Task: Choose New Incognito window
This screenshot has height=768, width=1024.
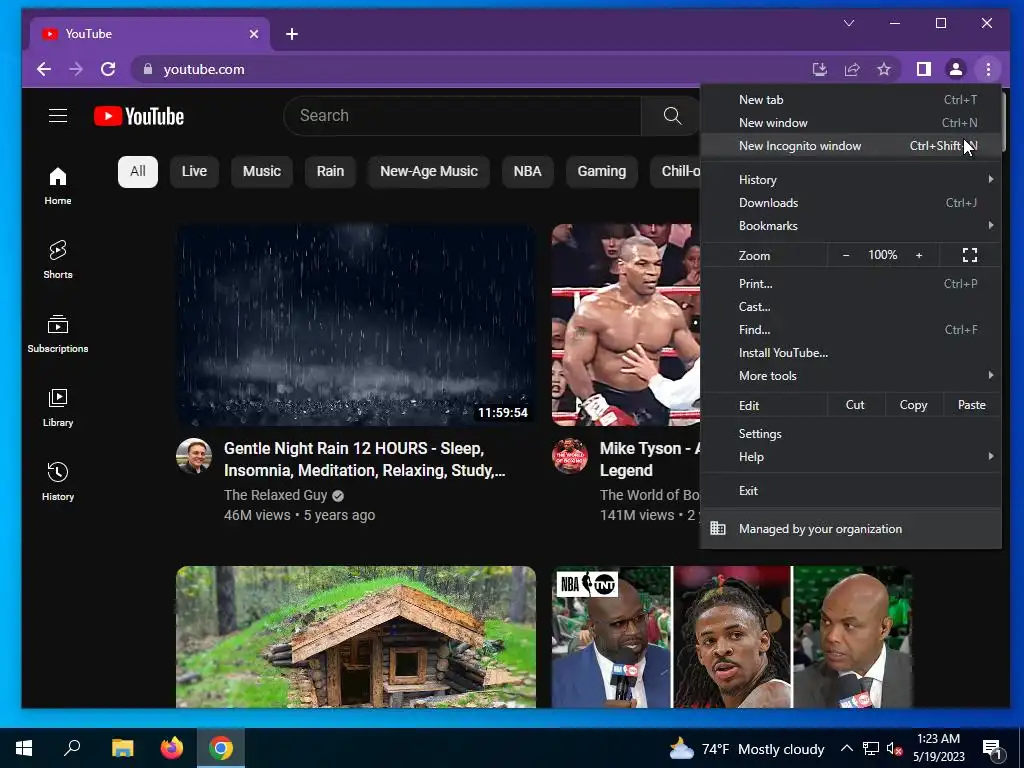Action: pos(850,146)
